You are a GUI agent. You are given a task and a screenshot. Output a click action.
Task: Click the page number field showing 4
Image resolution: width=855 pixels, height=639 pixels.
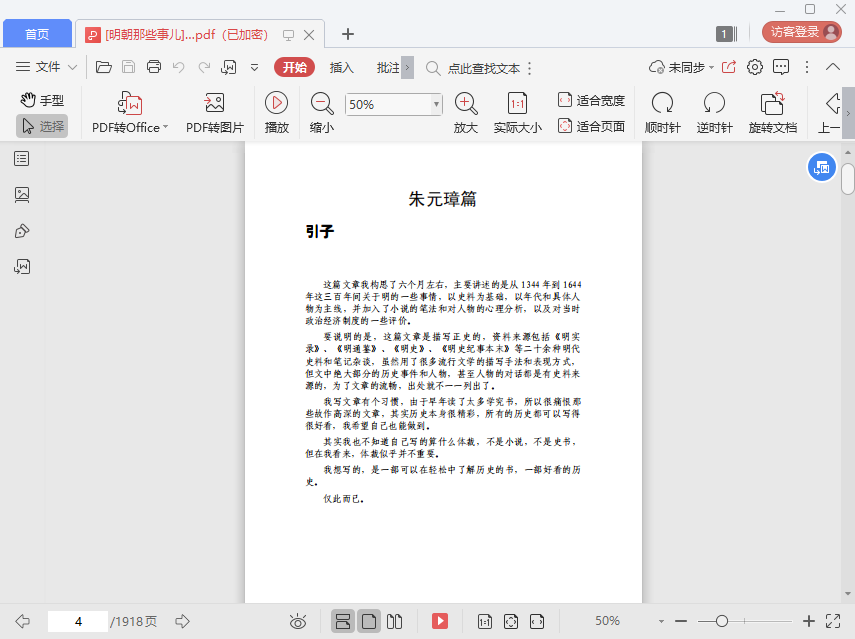[x=78, y=622]
